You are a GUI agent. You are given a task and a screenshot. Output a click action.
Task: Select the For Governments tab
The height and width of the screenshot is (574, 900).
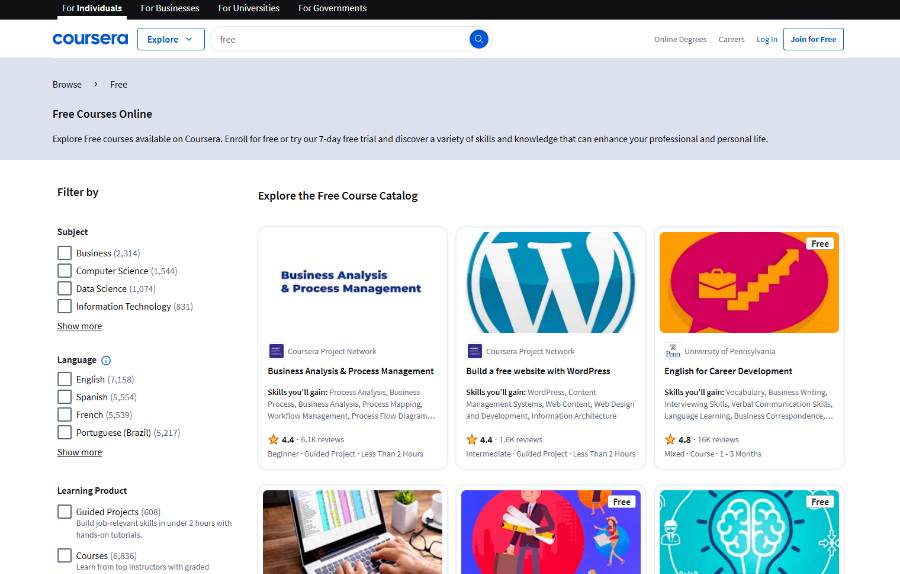click(x=332, y=8)
